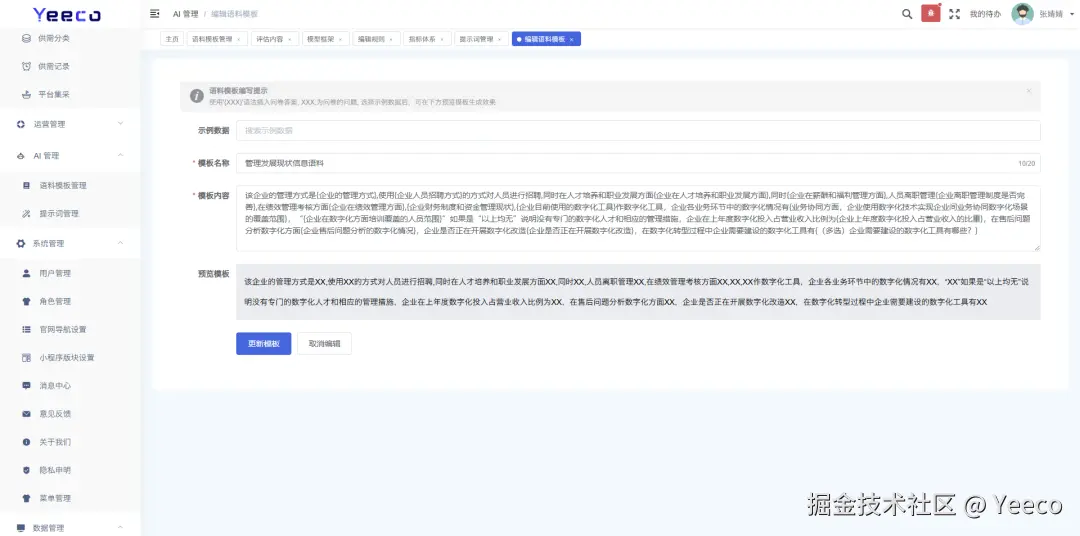Click the 取消编辑 button
Image resolution: width=1080 pixels, height=536 pixels.
[324, 344]
